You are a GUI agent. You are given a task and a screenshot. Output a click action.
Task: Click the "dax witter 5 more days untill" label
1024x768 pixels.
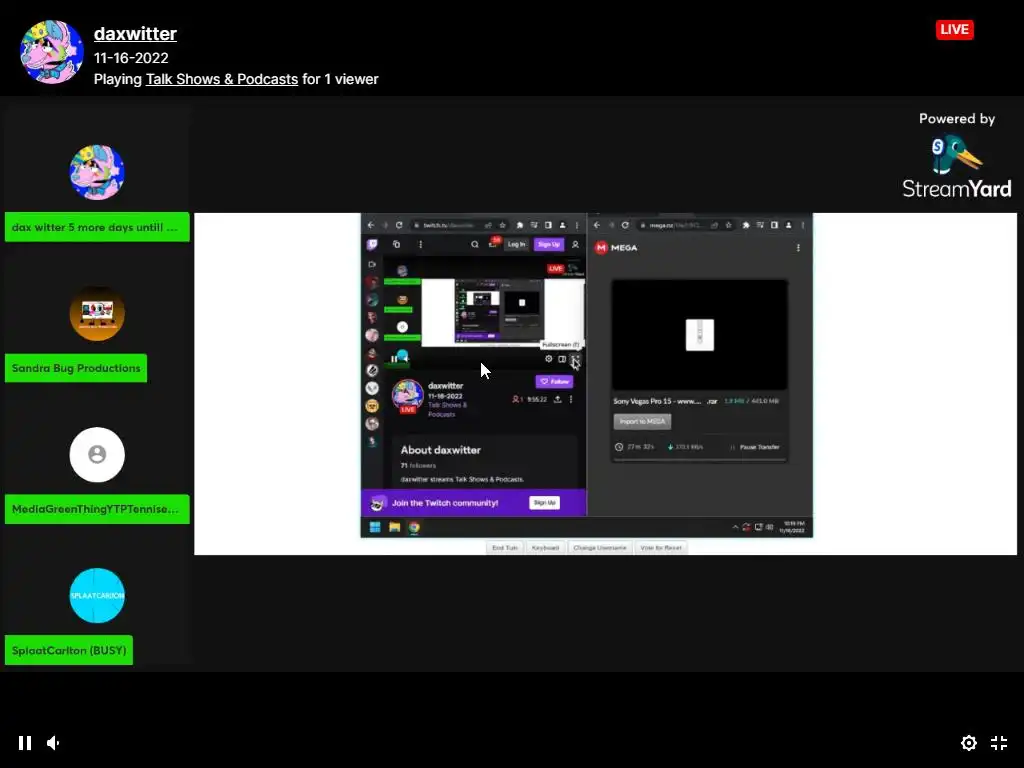pyautogui.click(x=97, y=227)
